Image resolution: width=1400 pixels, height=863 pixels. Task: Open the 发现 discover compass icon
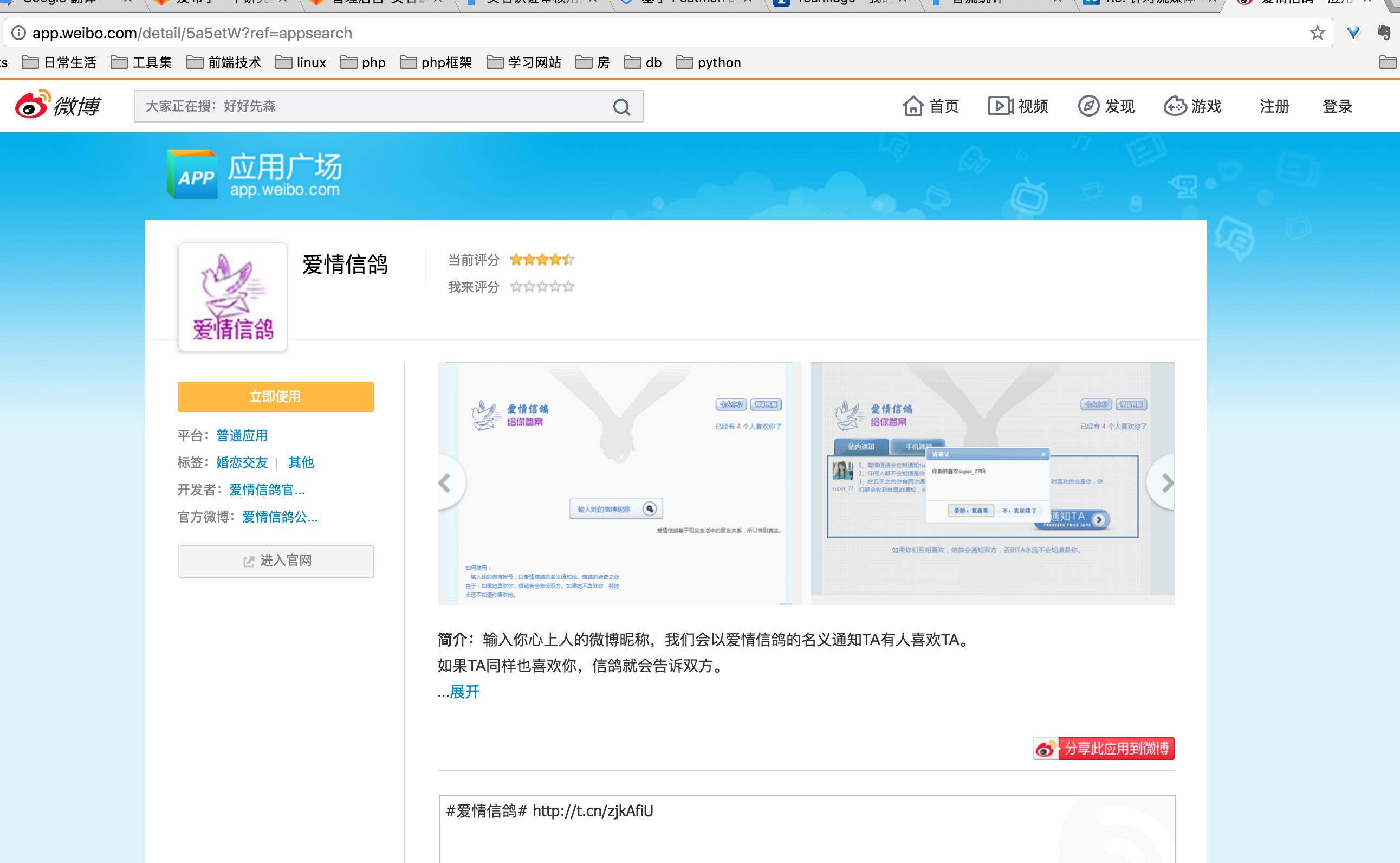1088,106
